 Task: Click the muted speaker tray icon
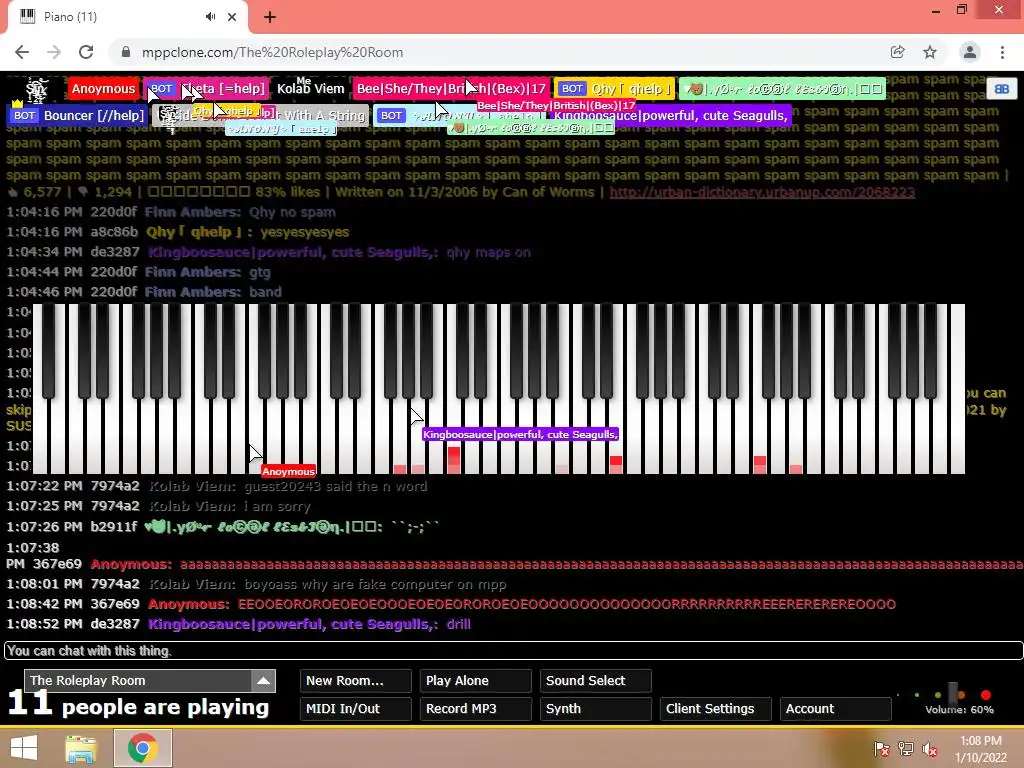pyautogui.click(x=930, y=749)
